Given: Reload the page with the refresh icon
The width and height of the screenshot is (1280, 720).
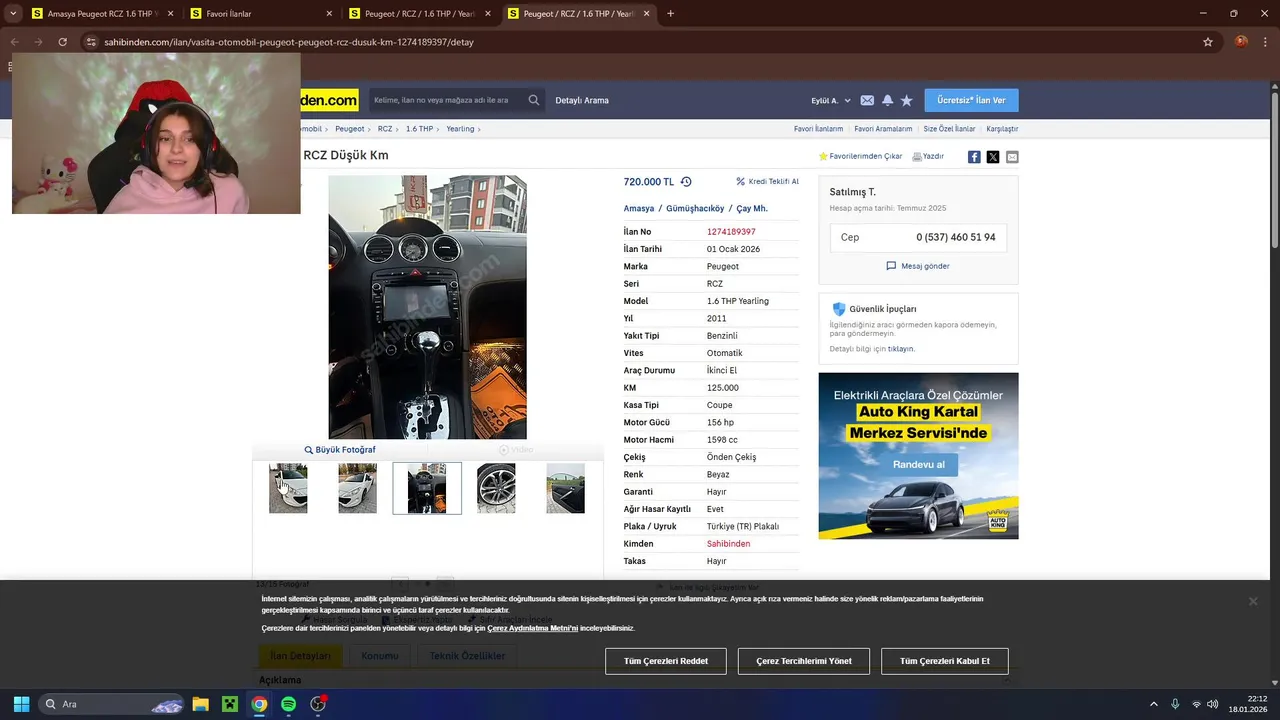Looking at the screenshot, I should 62,42.
